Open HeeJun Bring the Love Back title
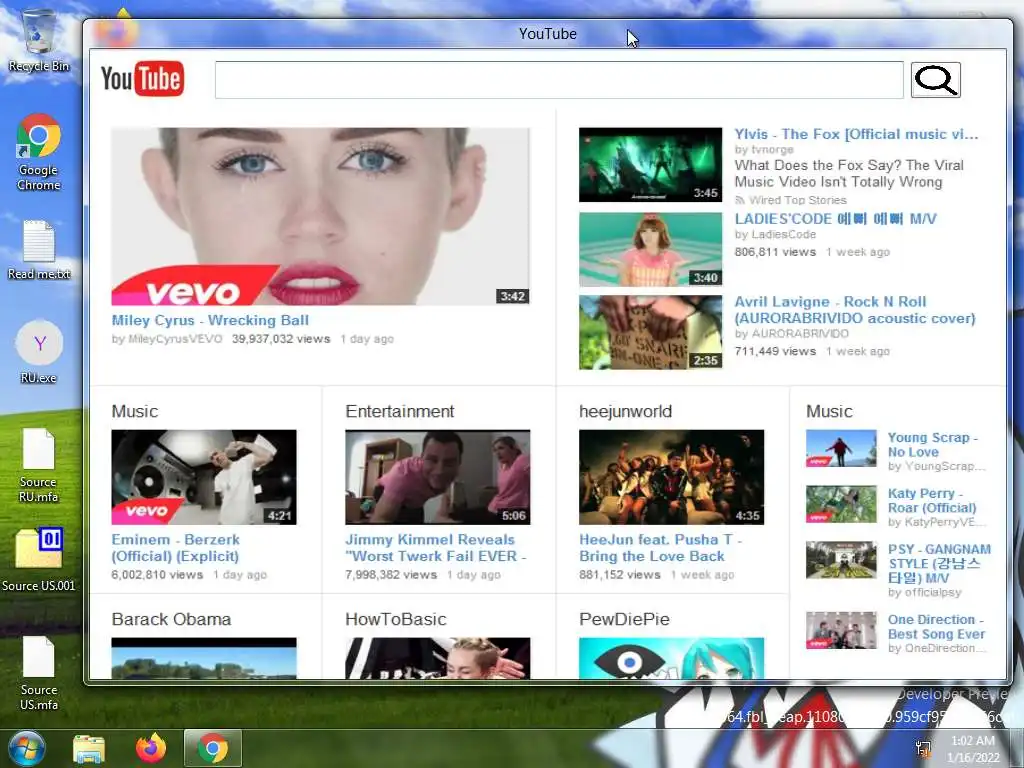The height and width of the screenshot is (768, 1024). tap(660, 548)
